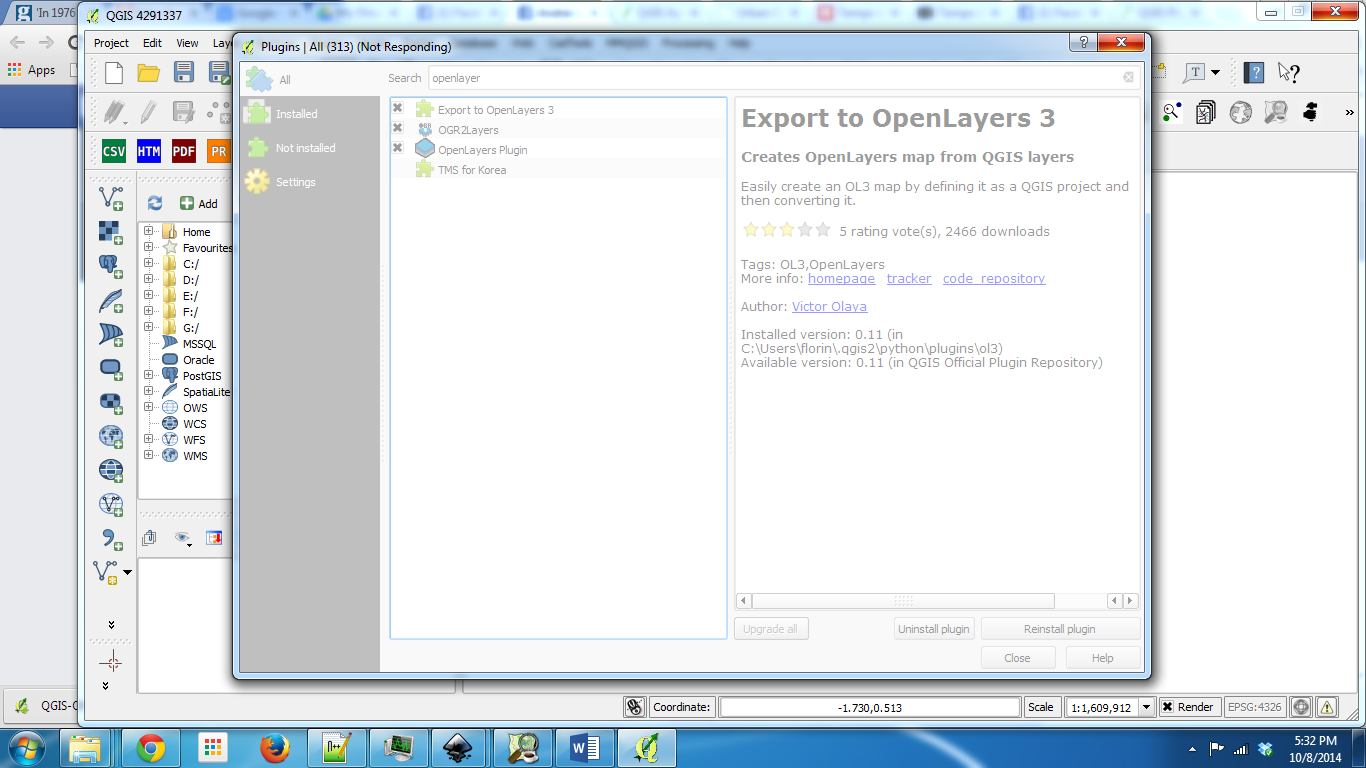The image size is (1366, 768).
Task: Click the Add Delimited Text Layer comma icon
Action: pyautogui.click(x=111, y=539)
